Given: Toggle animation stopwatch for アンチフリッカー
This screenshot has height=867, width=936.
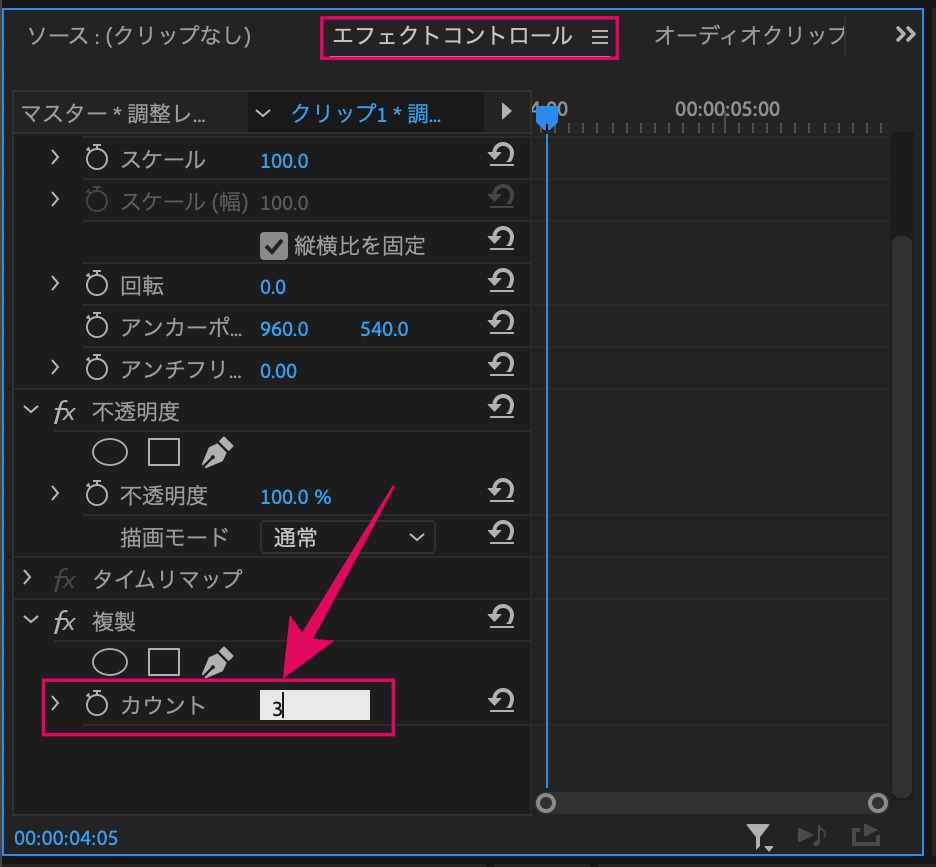Looking at the screenshot, I should click(x=97, y=368).
